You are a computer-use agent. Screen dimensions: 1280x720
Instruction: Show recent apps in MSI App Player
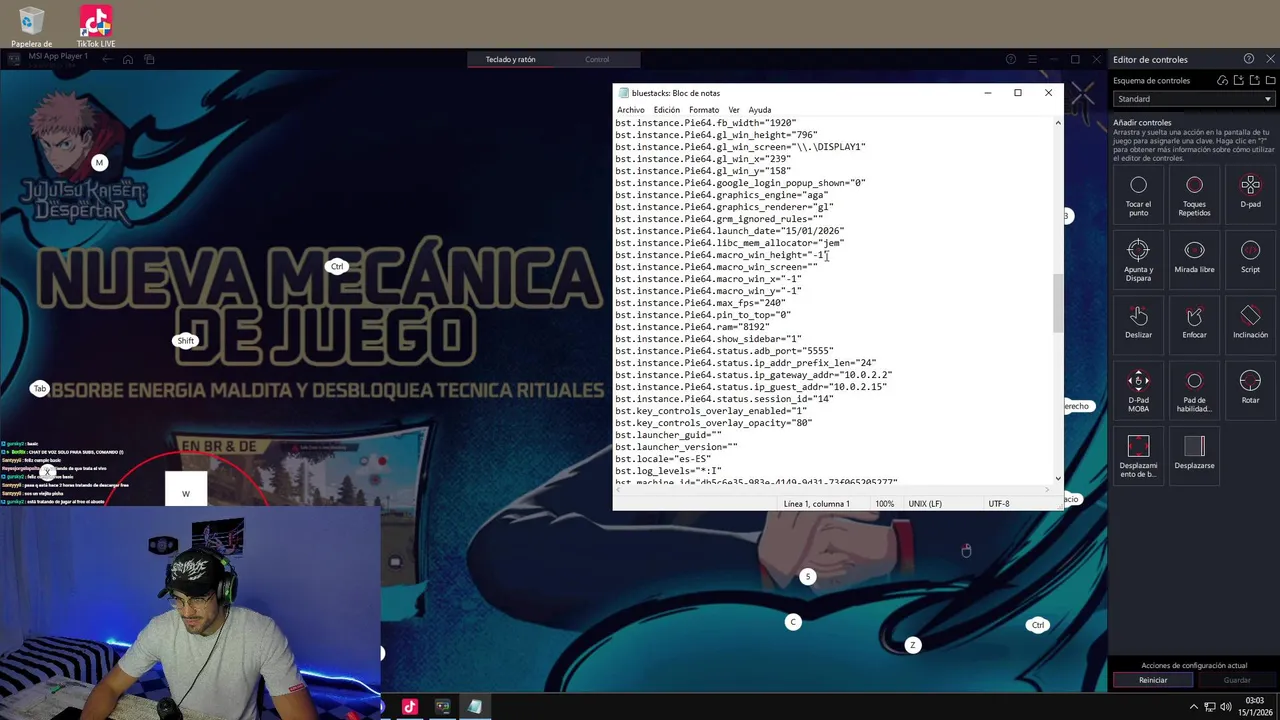[x=149, y=59]
